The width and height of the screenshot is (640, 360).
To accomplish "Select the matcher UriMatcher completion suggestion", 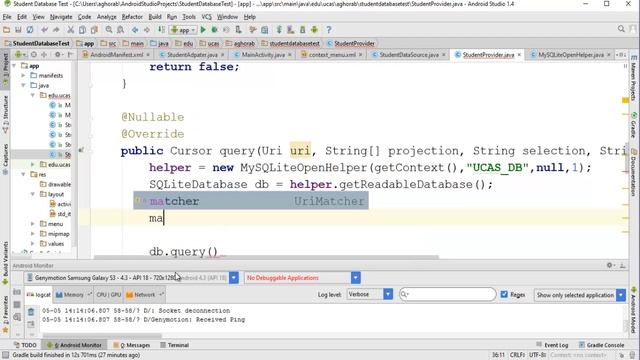I will pyautogui.click(x=251, y=201).
